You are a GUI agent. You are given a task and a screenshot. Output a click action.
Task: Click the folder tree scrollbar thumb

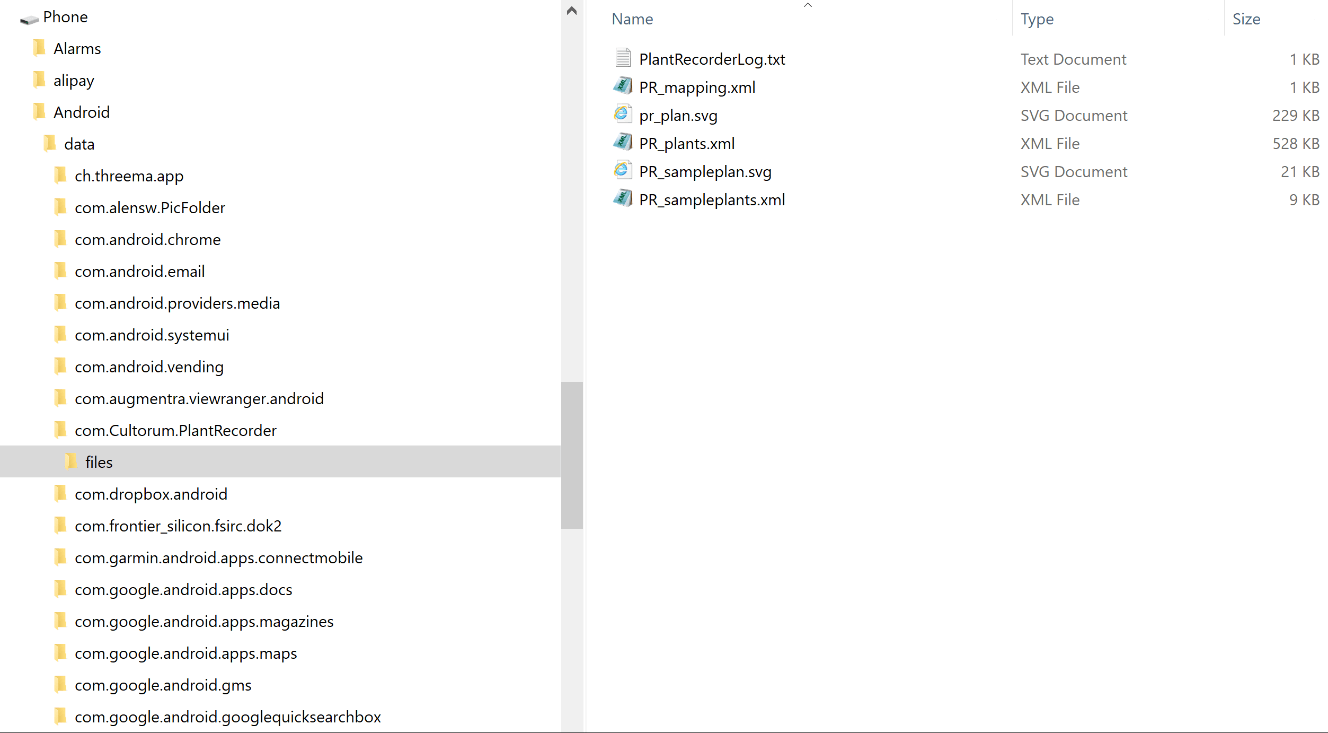tap(572, 455)
